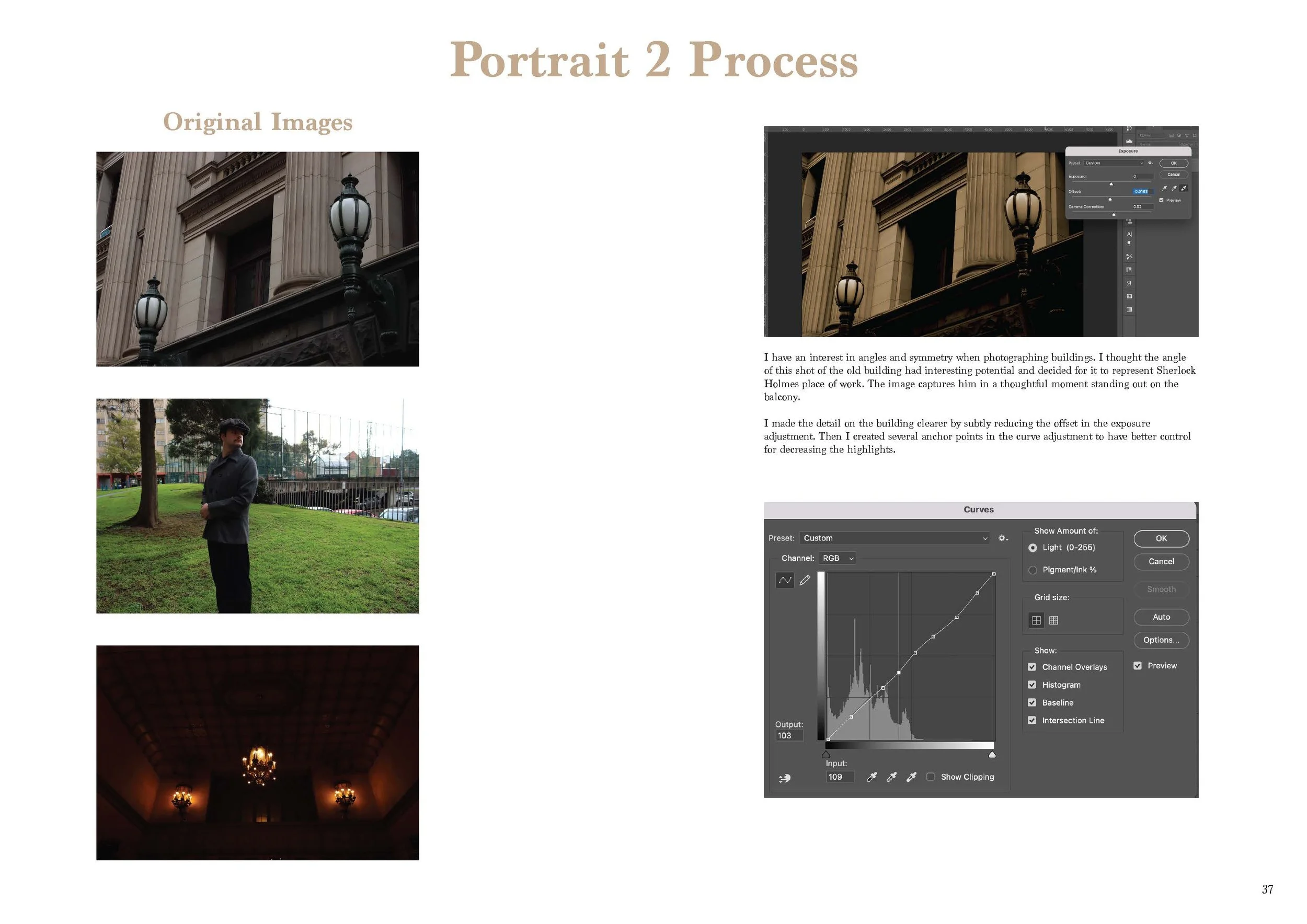
Task: Click the white point eyedropper in Curves
Action: (911, 777)
